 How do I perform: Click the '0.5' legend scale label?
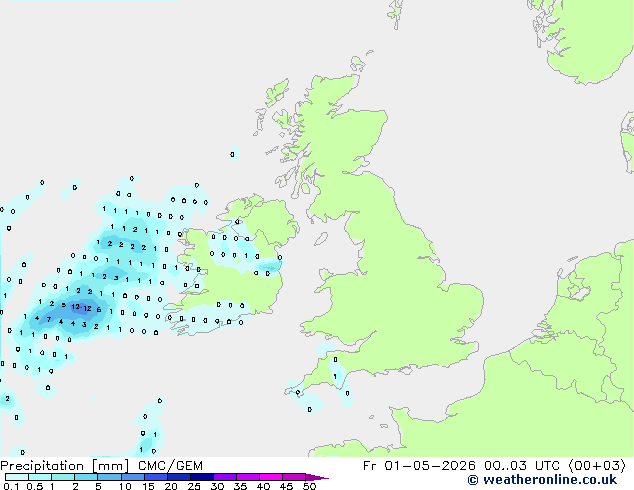pos(35,486)
